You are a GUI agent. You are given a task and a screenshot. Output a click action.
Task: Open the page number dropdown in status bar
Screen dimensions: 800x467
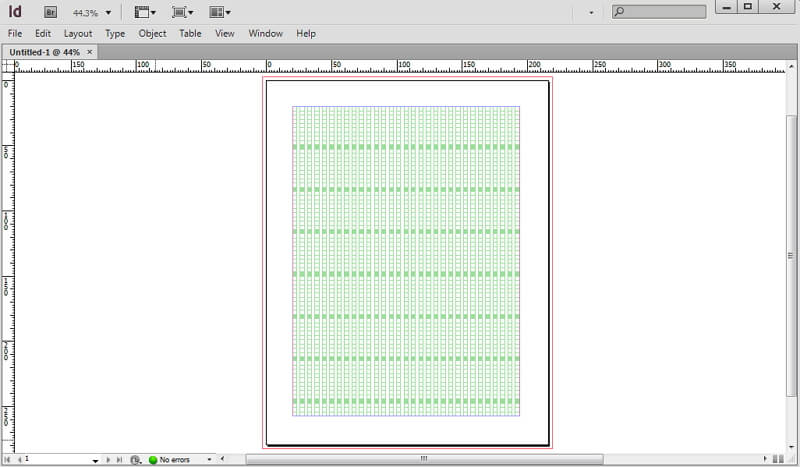96,460
